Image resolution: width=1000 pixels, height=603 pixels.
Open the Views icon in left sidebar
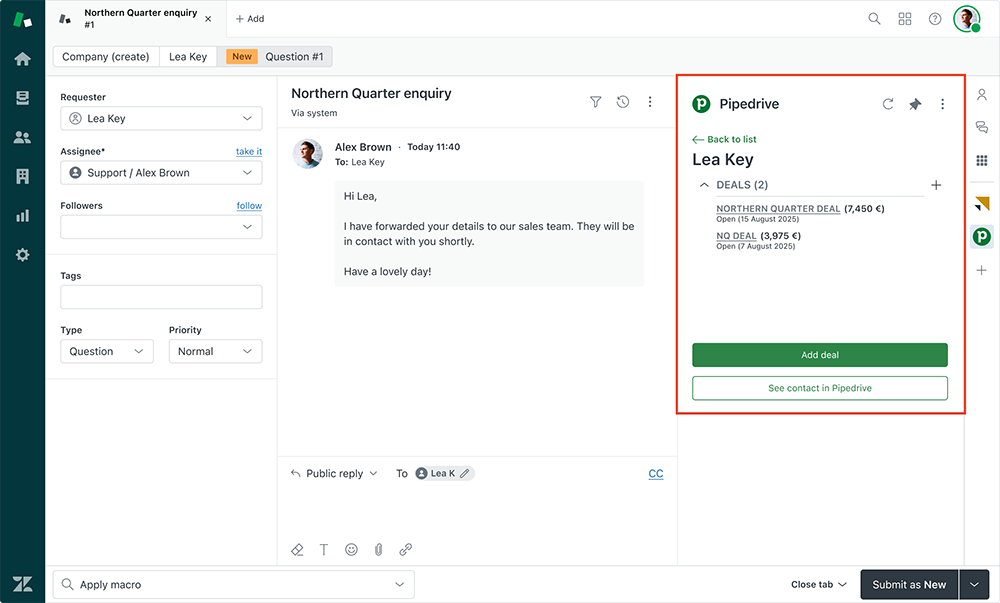click(22, 98)
